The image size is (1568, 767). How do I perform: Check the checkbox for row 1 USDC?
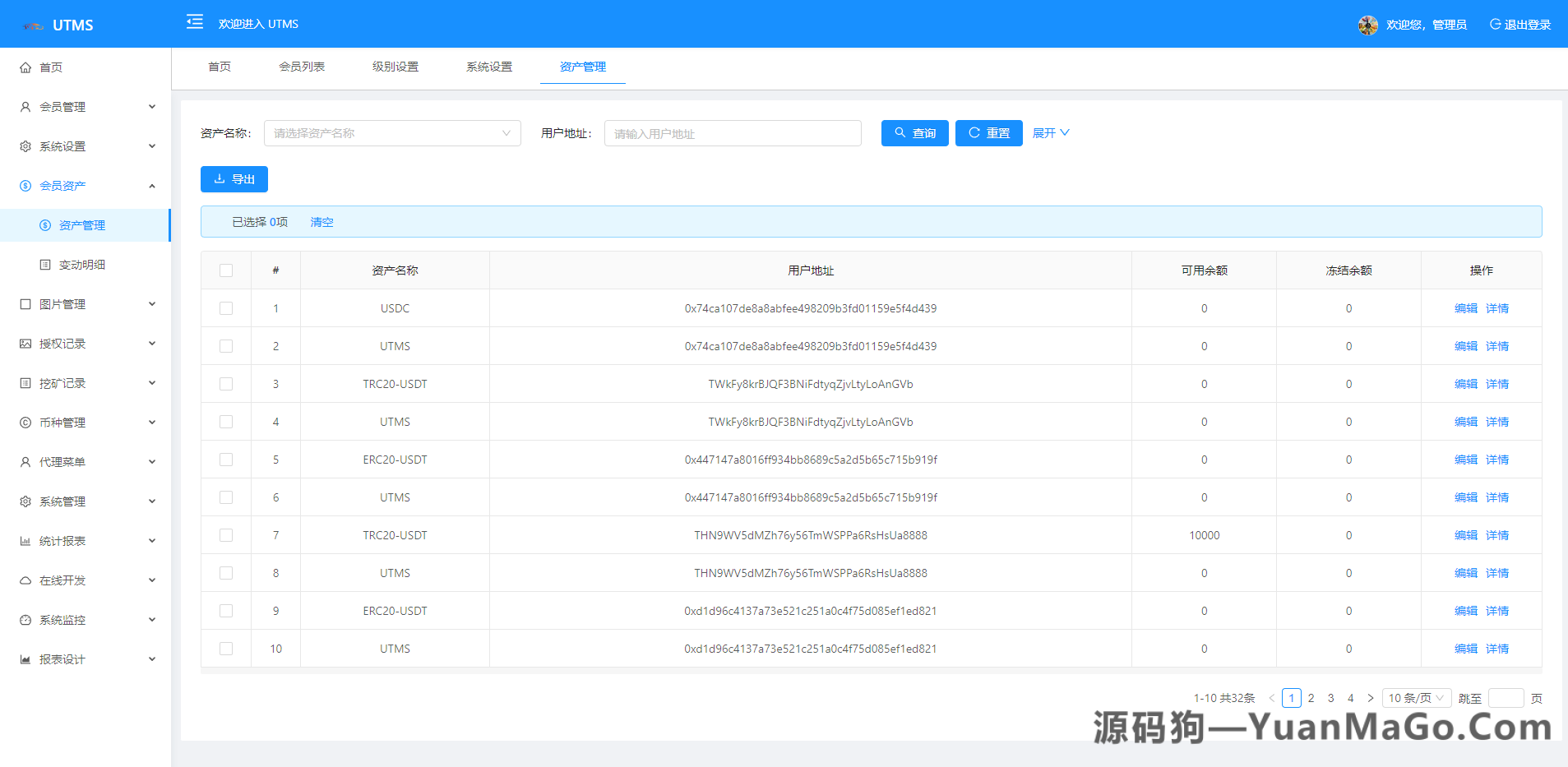(226, 307)
